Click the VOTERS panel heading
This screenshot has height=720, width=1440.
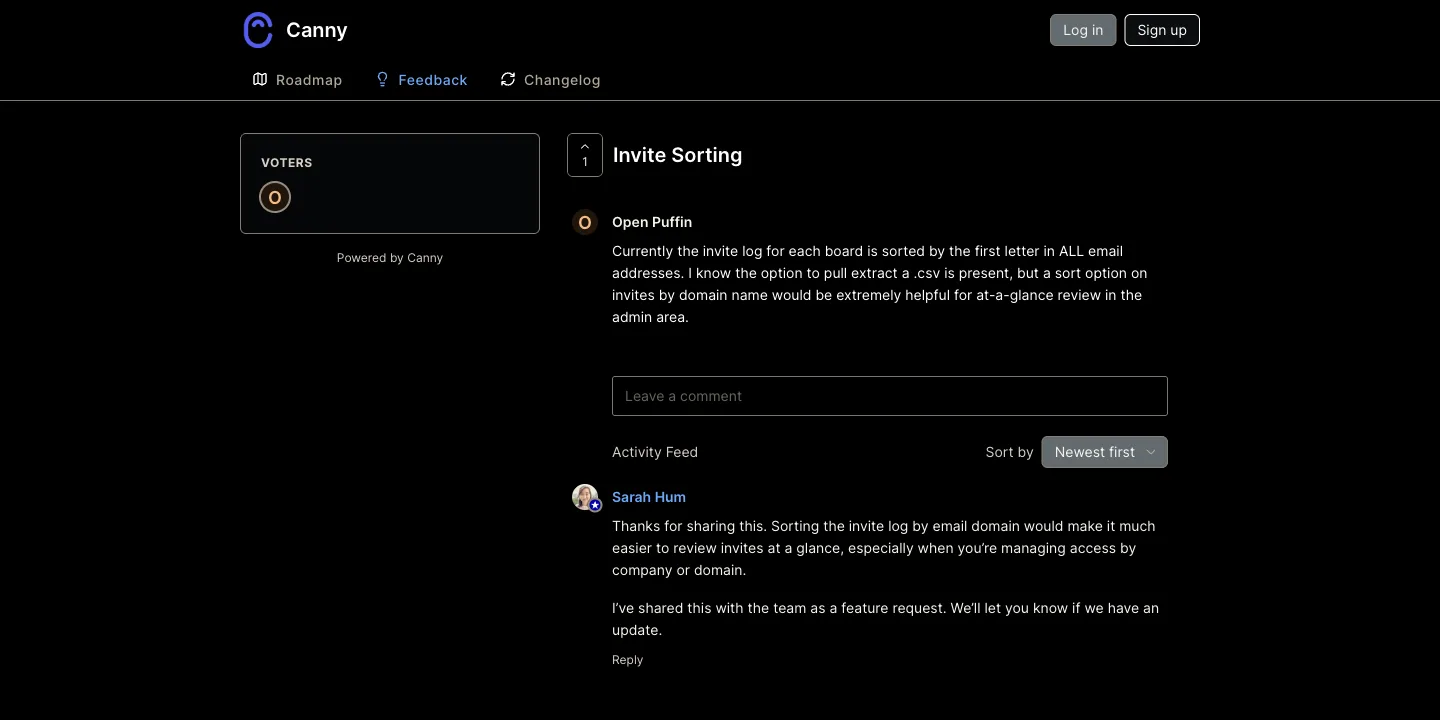click(287, 163)
